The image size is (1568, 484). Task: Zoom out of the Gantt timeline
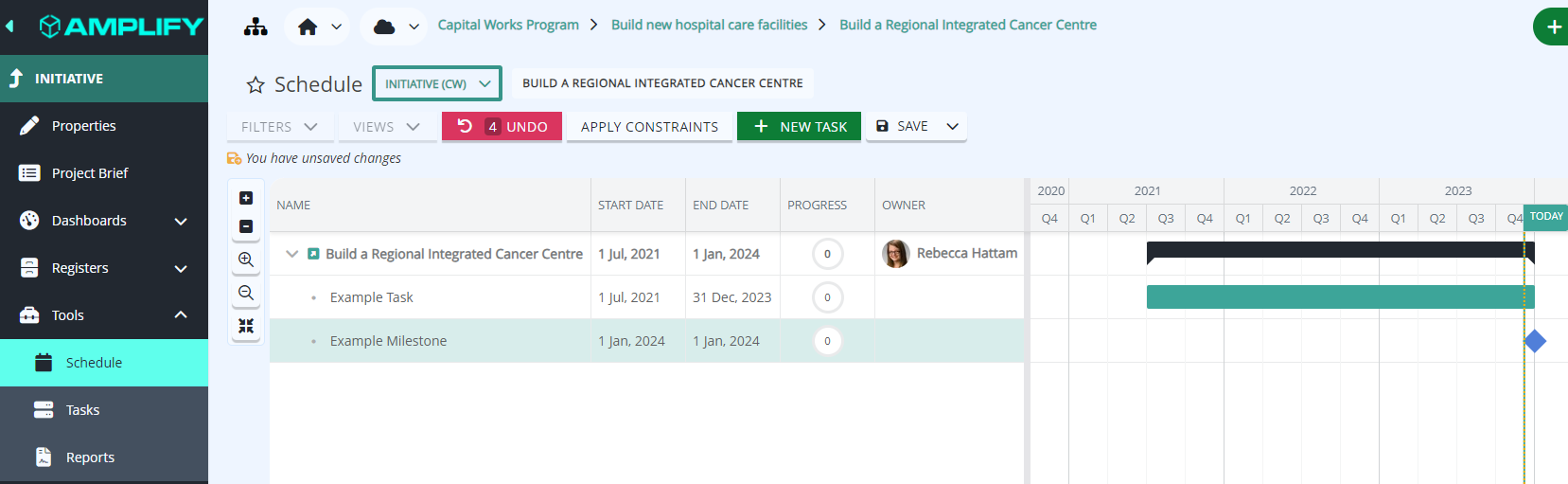coord(246,293)
